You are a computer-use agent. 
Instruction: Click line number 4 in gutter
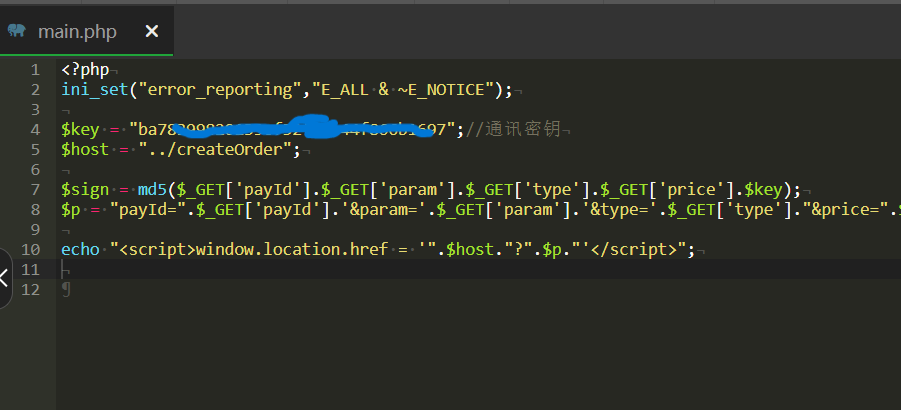coord(35,130)
